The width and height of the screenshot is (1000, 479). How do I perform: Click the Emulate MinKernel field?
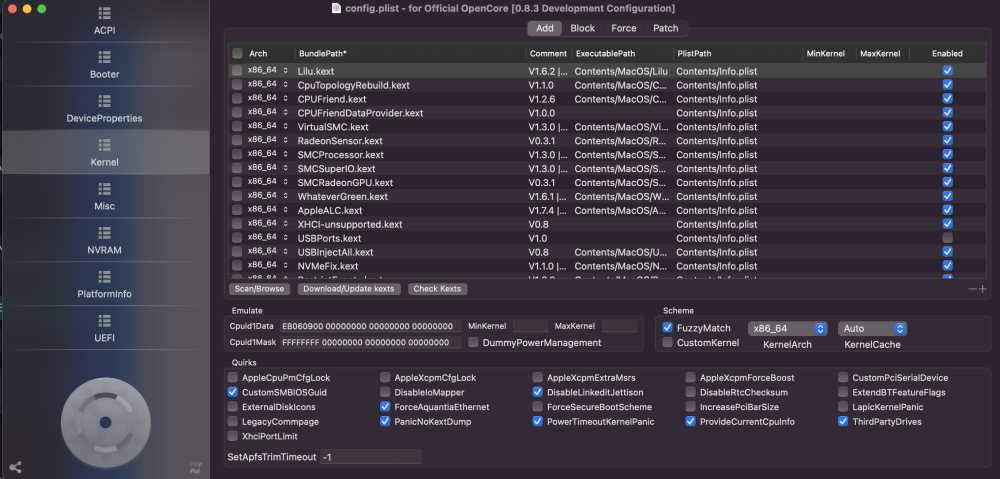(531, 327)
